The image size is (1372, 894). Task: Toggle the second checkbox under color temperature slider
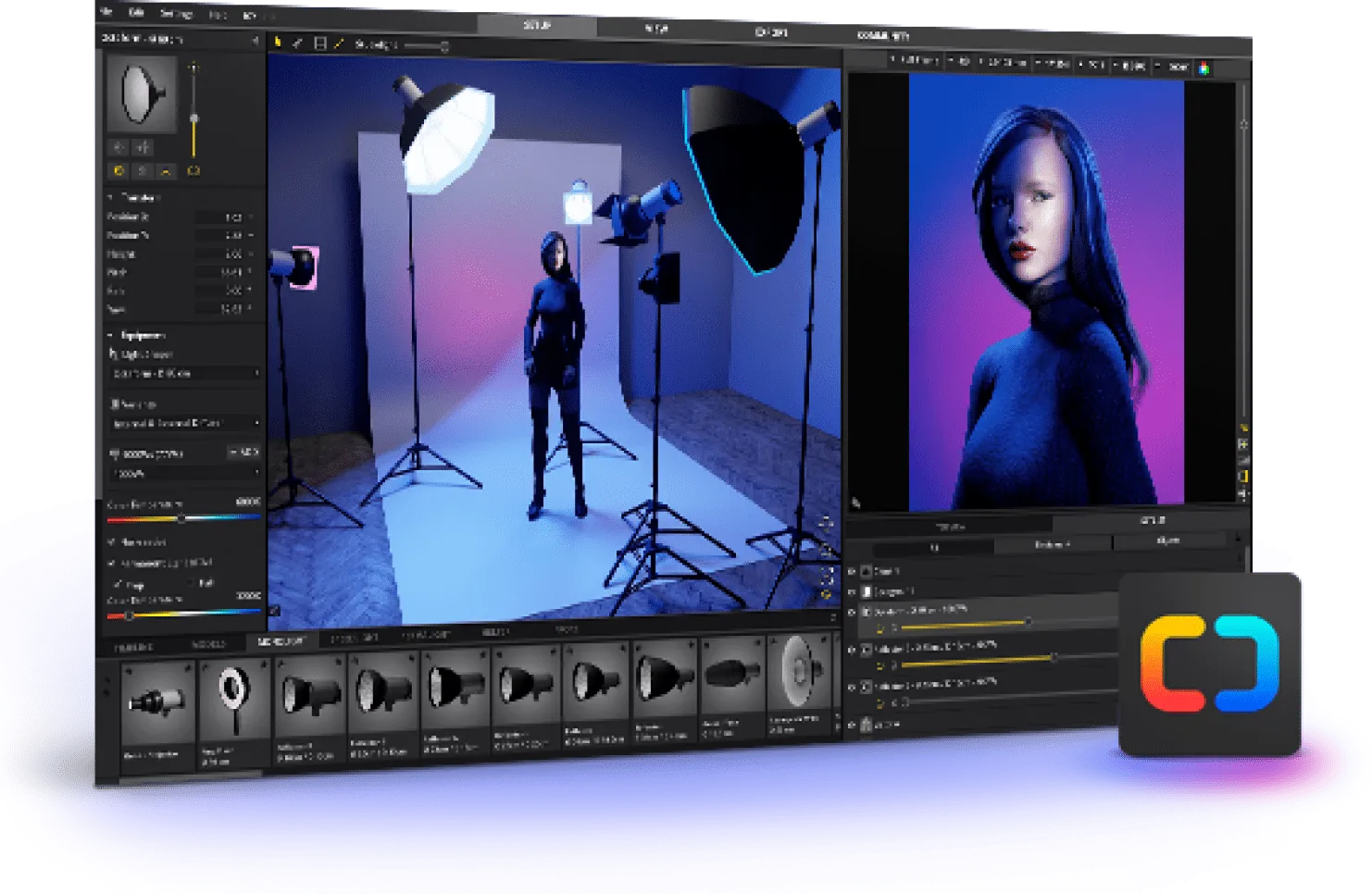coord(111,562)
